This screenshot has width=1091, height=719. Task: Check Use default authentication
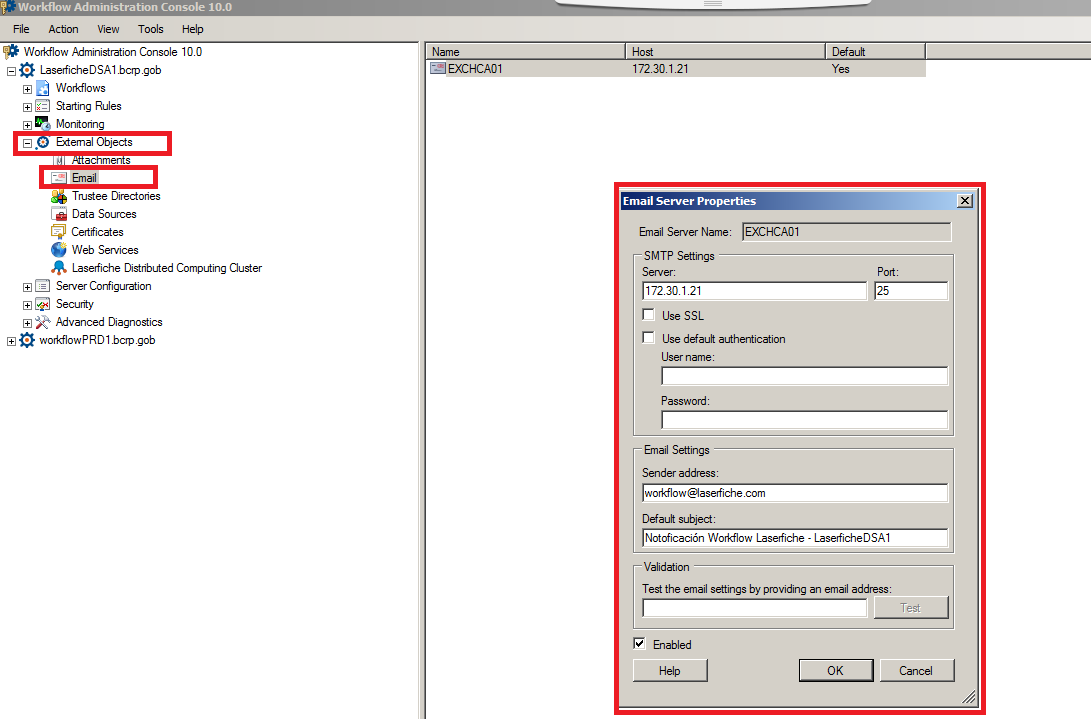(648, 338)
